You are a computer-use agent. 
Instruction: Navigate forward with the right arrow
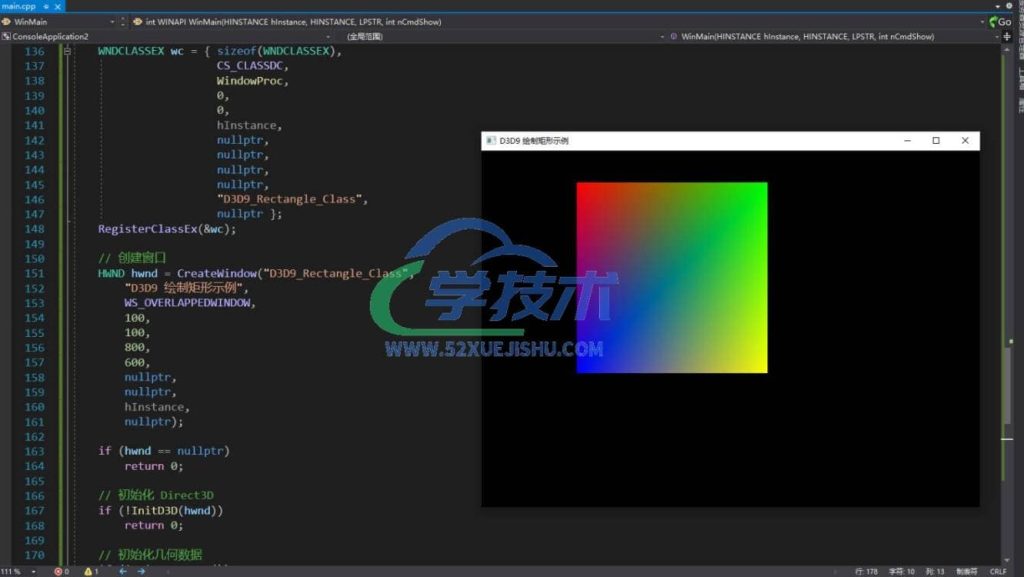tap(141, 571)
